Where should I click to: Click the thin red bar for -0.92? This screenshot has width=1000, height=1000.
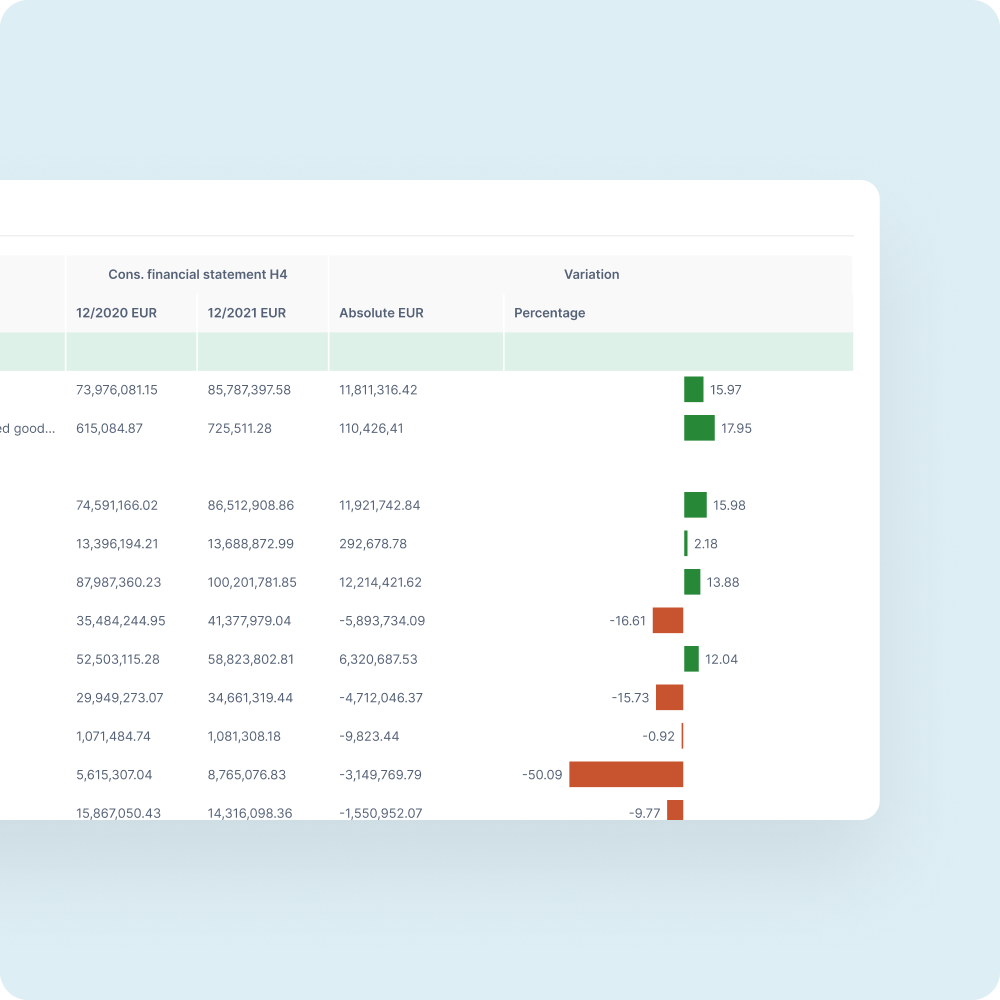click(x=682, y=737)
